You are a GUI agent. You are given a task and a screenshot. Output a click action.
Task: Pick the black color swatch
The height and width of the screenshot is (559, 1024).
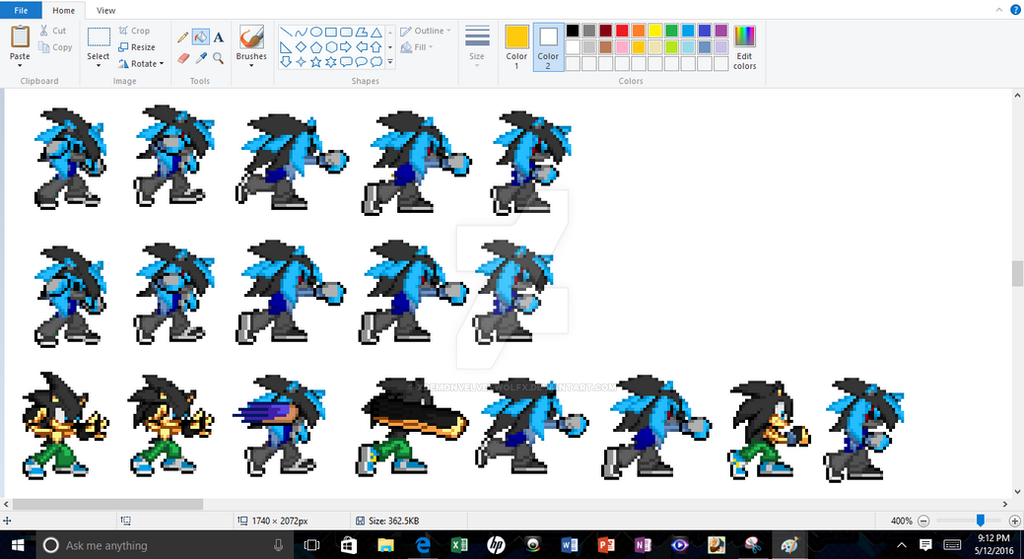tap(573, 31)
